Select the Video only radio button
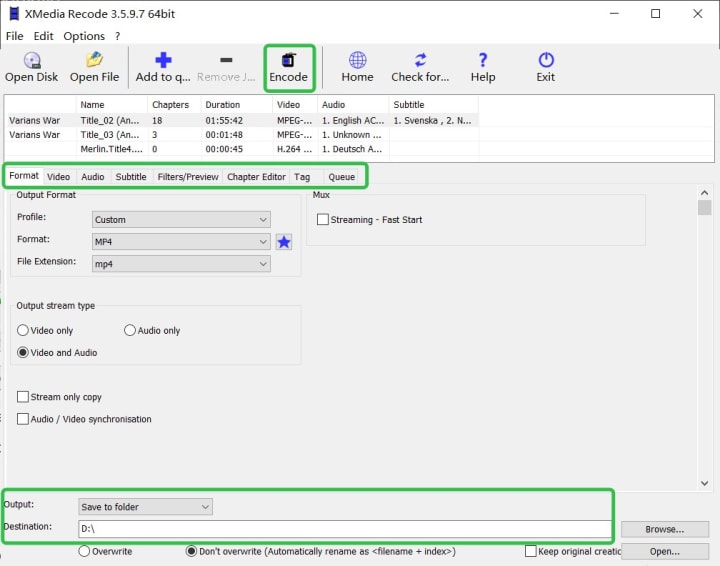 [22, 330]
